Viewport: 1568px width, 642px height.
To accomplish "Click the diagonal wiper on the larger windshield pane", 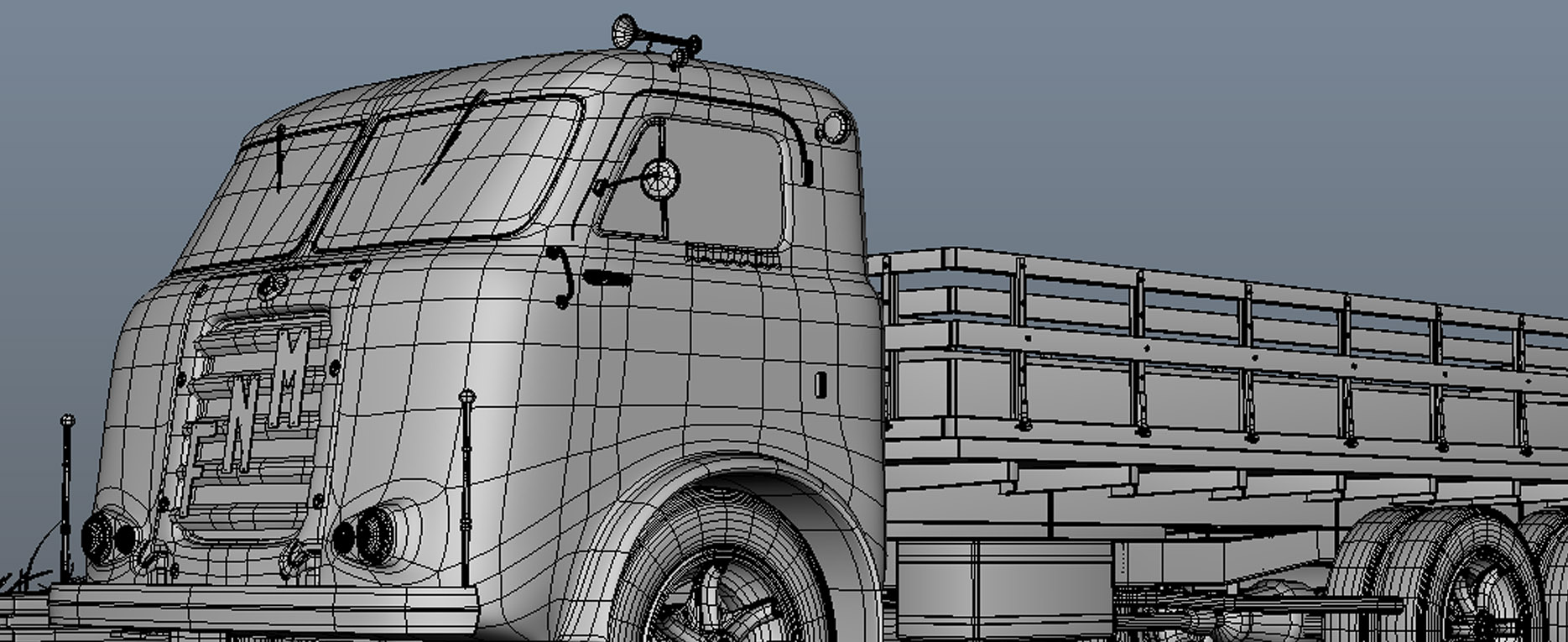I will point(453,139).
